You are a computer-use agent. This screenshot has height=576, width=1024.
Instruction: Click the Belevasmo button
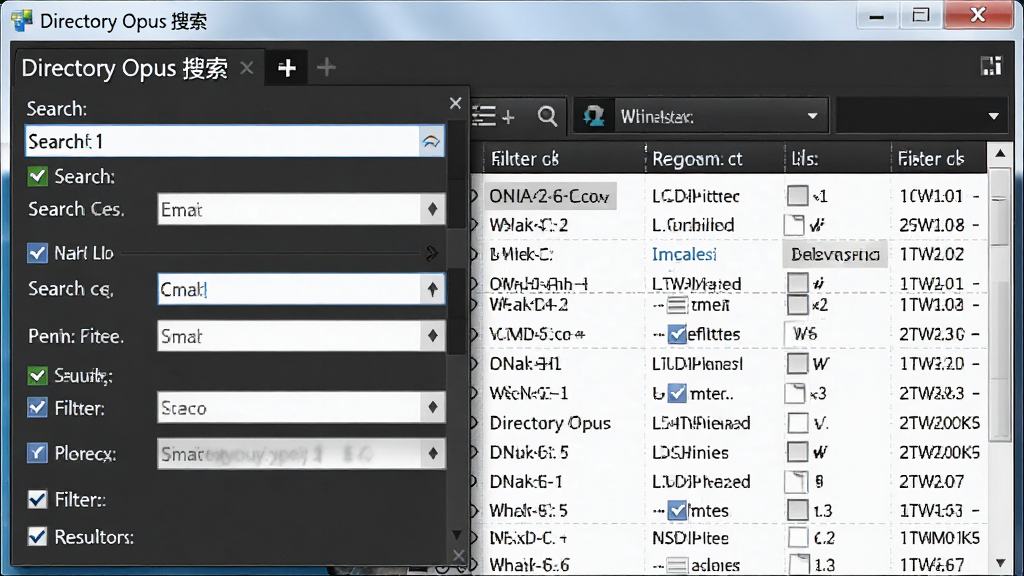tap(835, 254)
